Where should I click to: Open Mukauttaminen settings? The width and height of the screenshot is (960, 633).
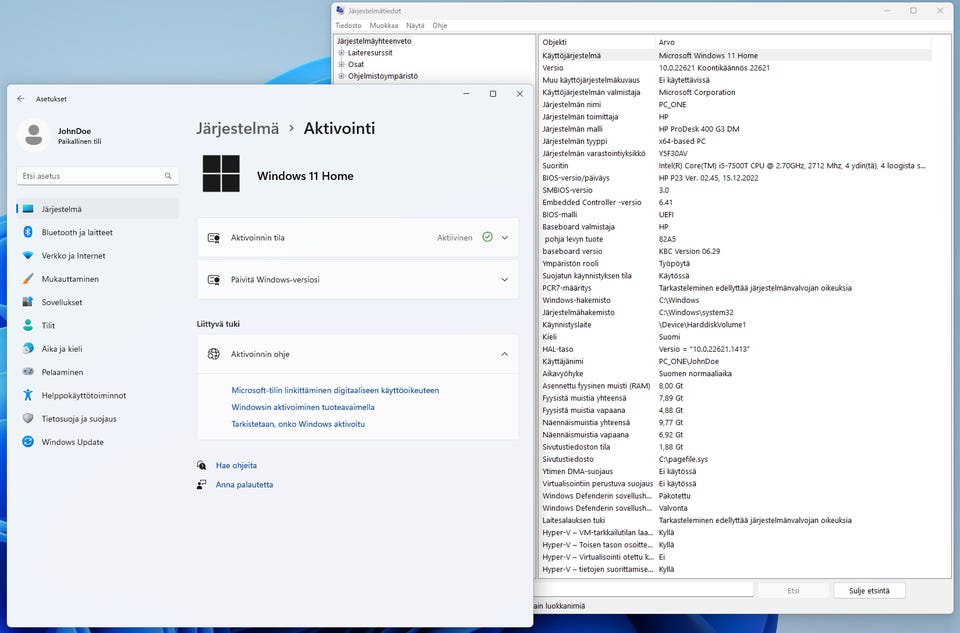[x=98, y=279]
